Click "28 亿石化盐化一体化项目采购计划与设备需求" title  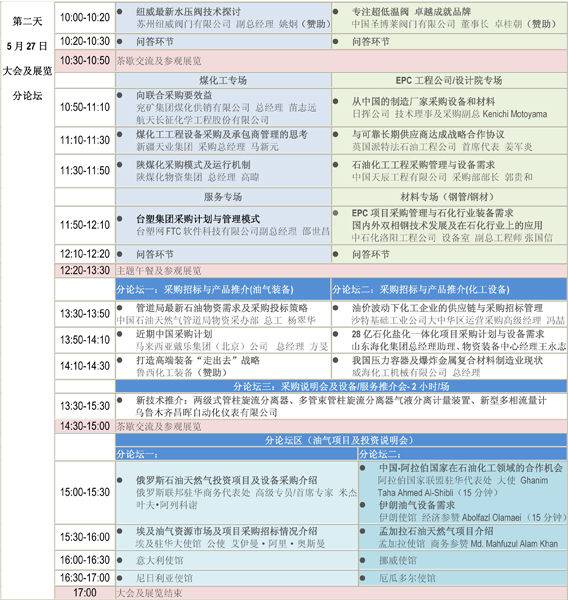click(448, 334)
